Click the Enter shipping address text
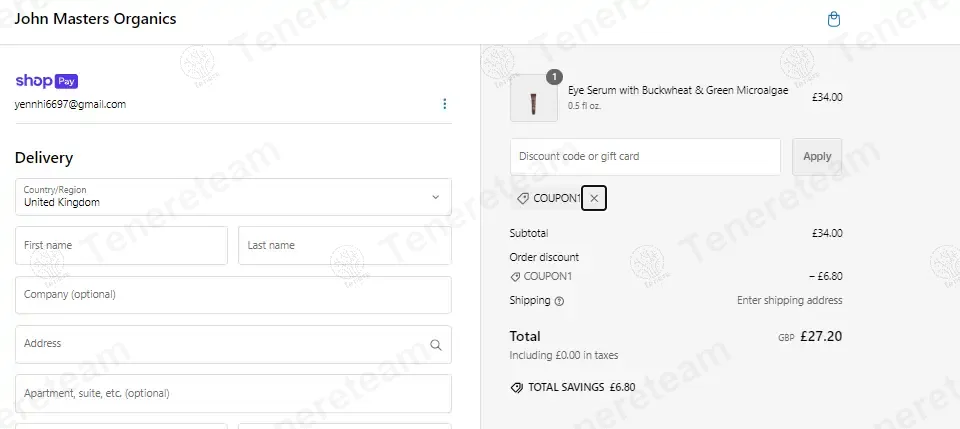Viewport: 960px width, 429px height. coord(789,300)
